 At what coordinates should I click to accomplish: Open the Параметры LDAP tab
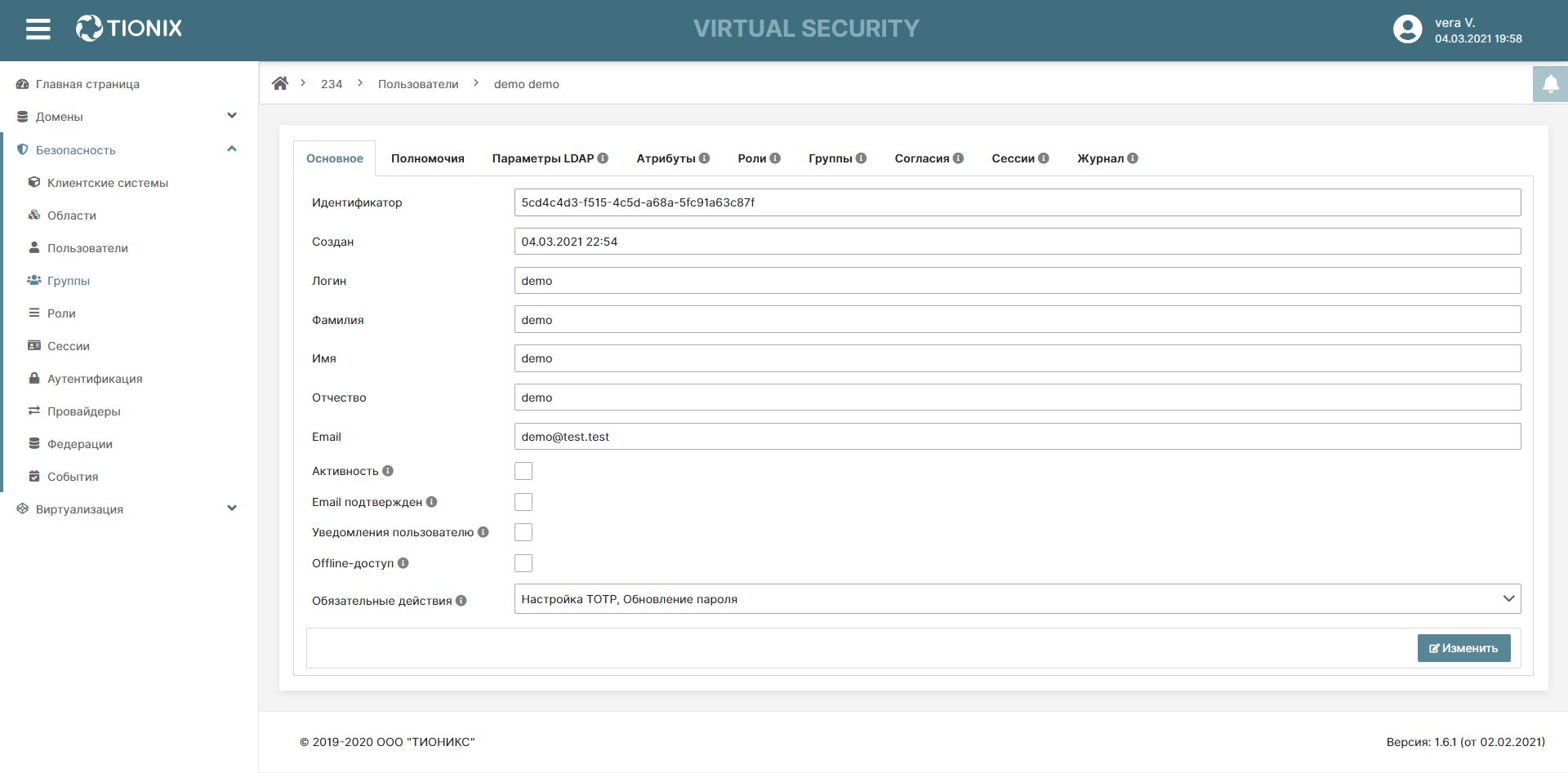[x=550, y=158]
